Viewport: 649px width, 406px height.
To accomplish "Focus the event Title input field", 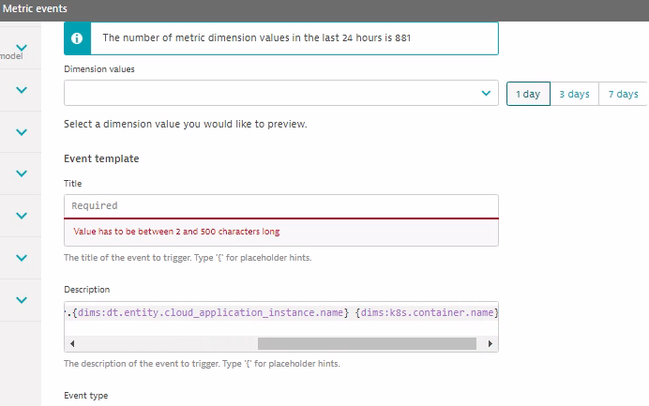I will 281,206.
